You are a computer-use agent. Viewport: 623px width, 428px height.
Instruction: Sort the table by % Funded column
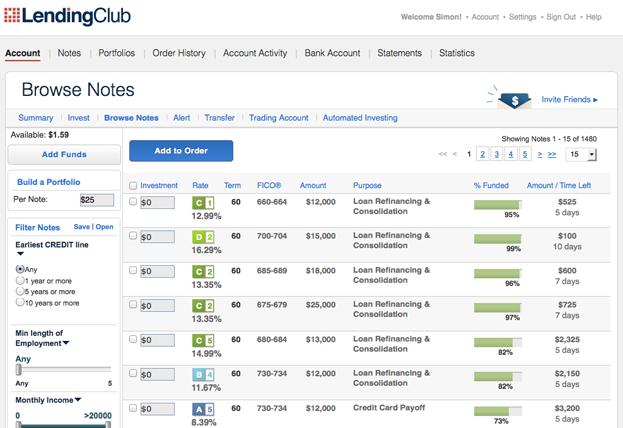(x=491, y=185)
